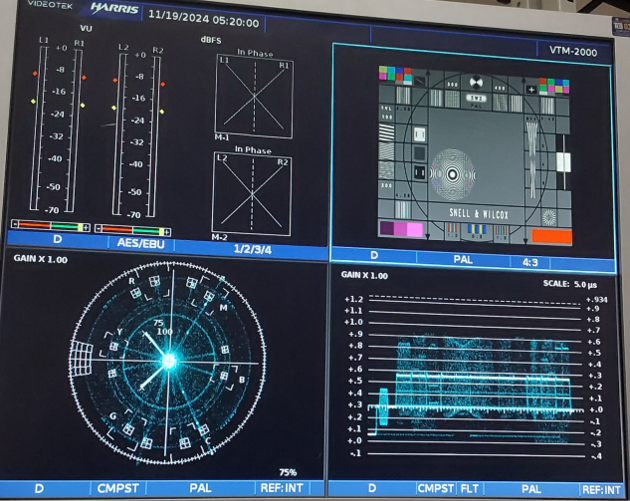
Task: Select PAL in the picture status bar
Action: coord(463,259)
